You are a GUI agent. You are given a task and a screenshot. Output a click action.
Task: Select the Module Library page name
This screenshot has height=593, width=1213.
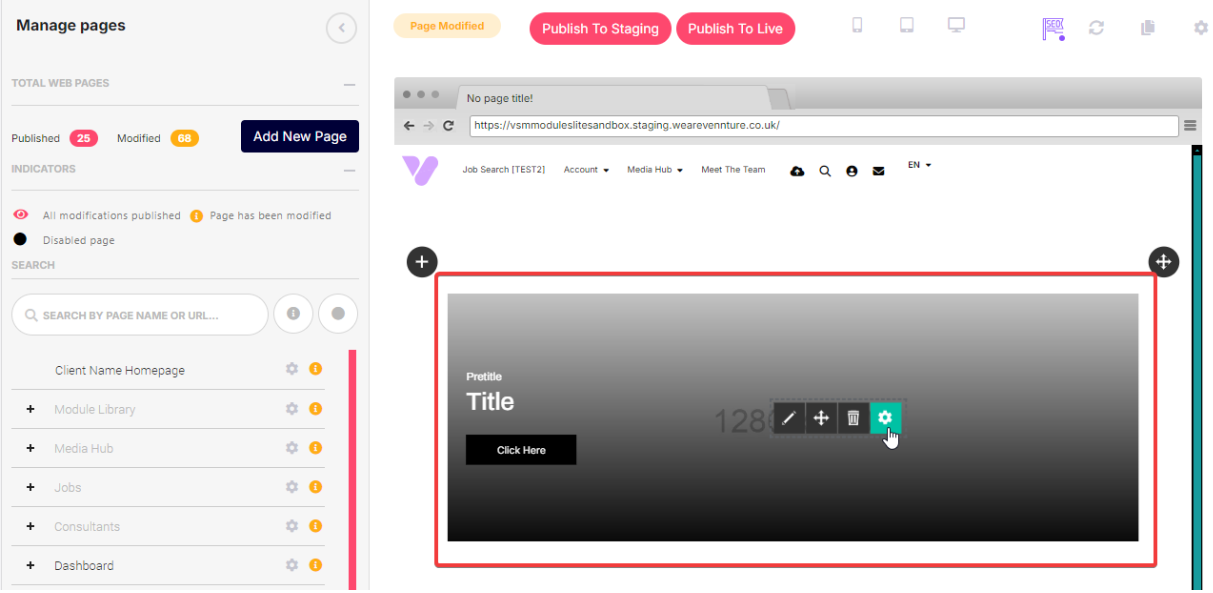[x=95, y=409]
